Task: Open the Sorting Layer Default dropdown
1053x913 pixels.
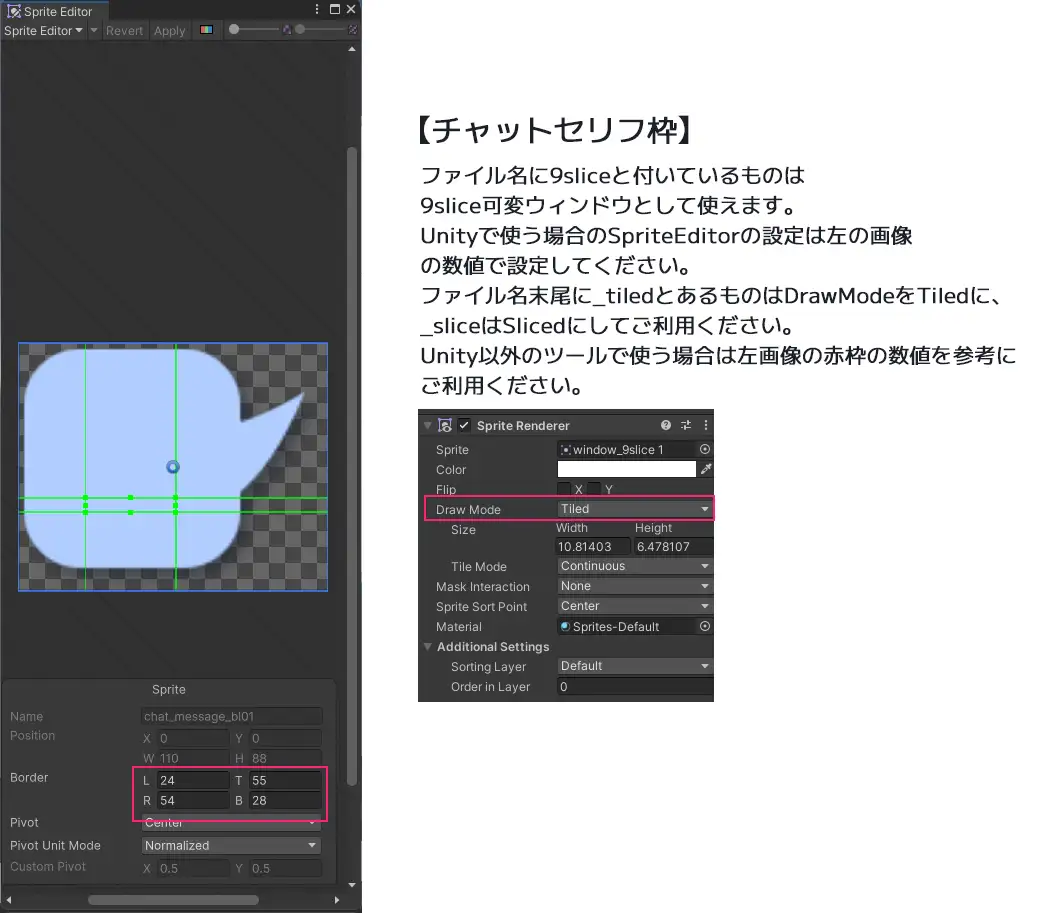Action: 634,666
